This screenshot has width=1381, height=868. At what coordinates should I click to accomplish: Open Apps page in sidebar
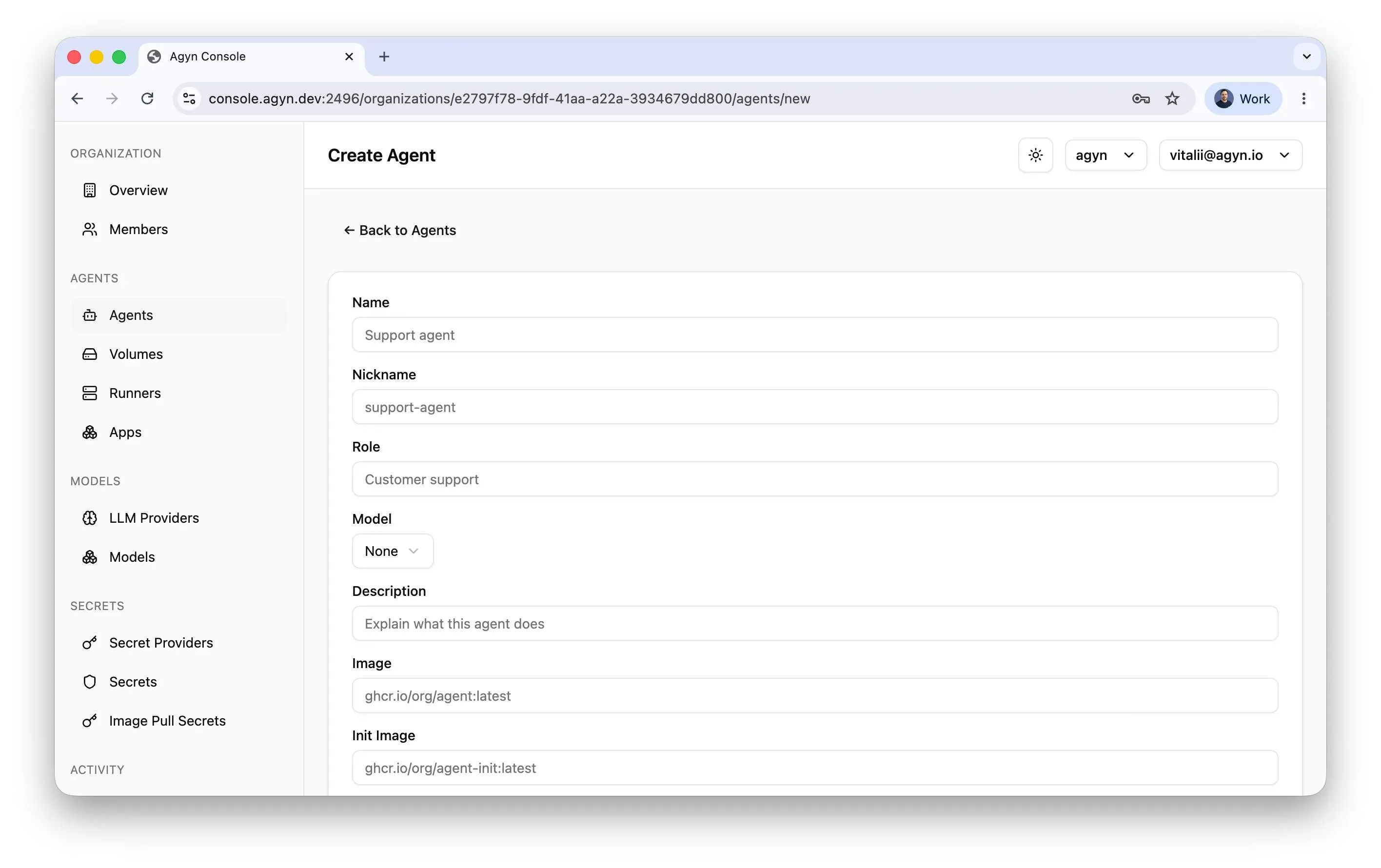click(179, 432)
